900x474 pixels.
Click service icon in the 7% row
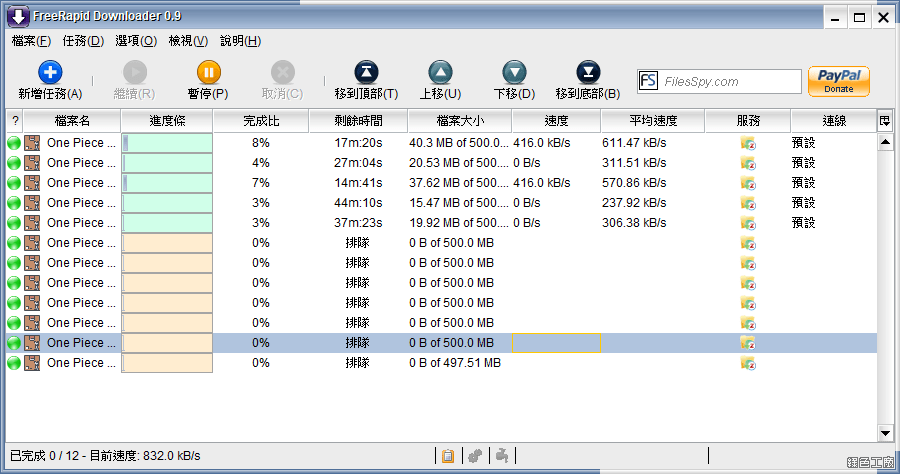pos(748,183)
